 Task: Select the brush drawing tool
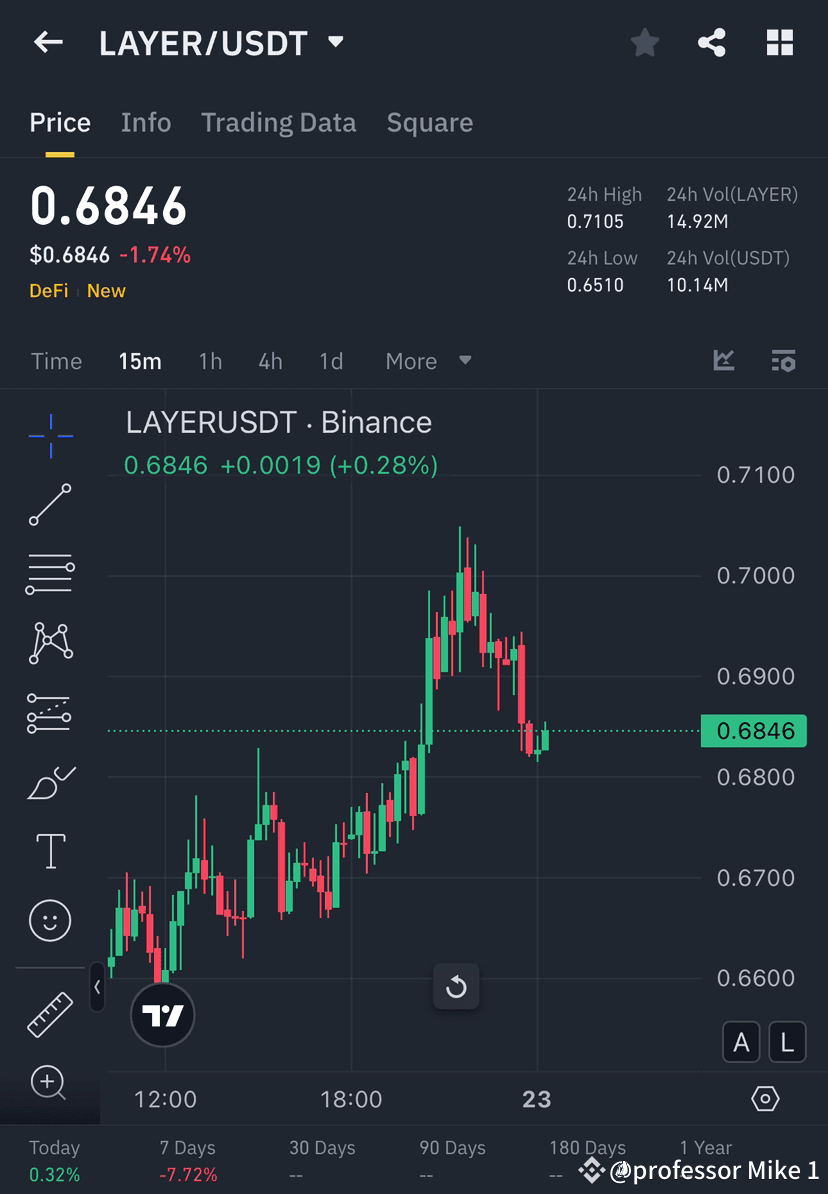click(50, 782)
